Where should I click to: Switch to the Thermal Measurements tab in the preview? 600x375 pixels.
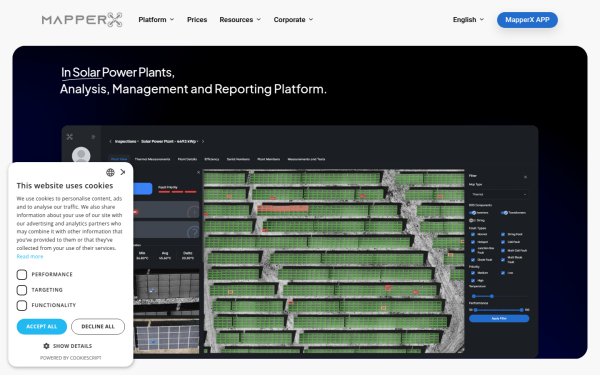pyautogui.click(x=152, y=159)
